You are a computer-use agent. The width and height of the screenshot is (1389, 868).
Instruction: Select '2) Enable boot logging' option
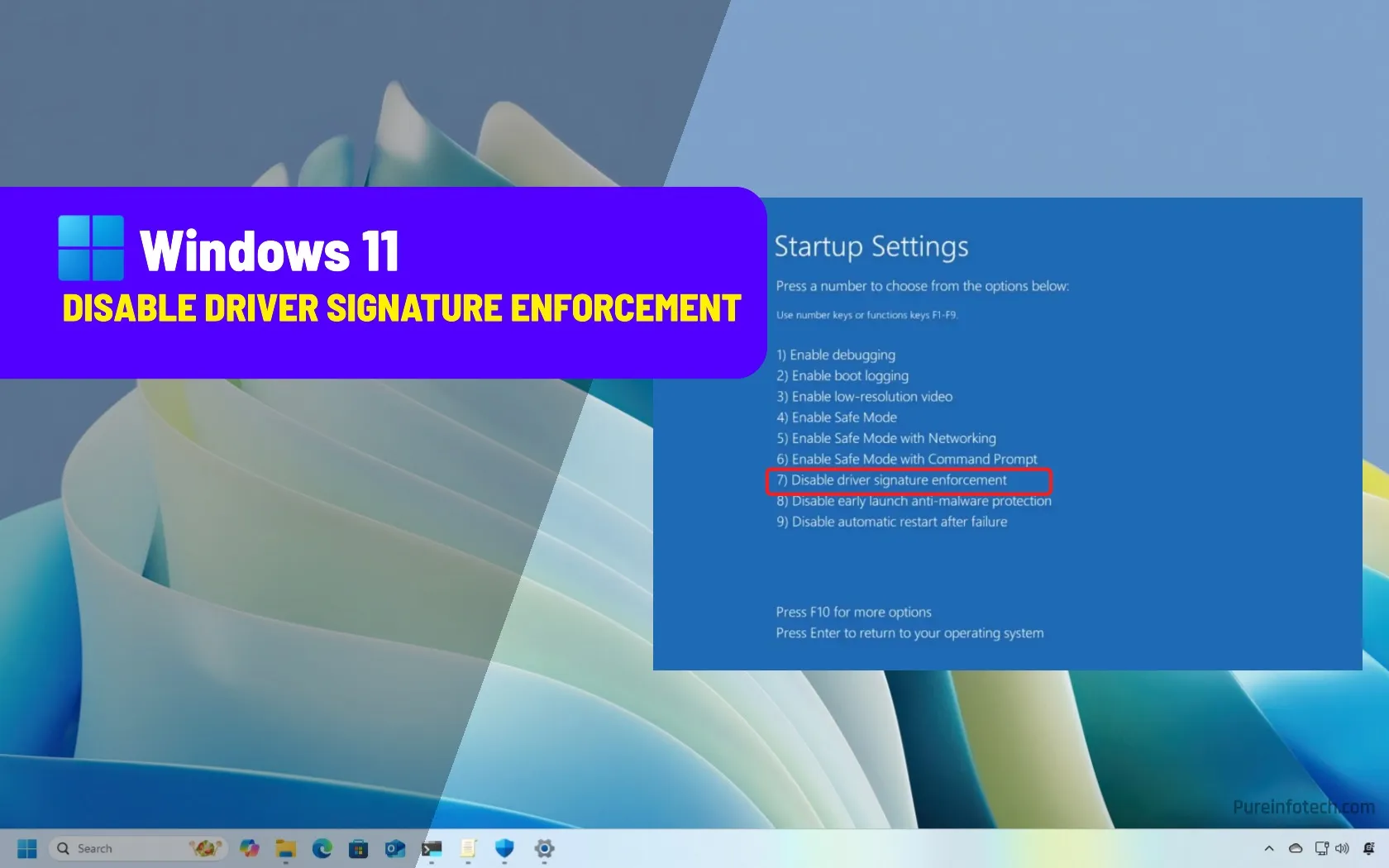(x=842, y=375)
